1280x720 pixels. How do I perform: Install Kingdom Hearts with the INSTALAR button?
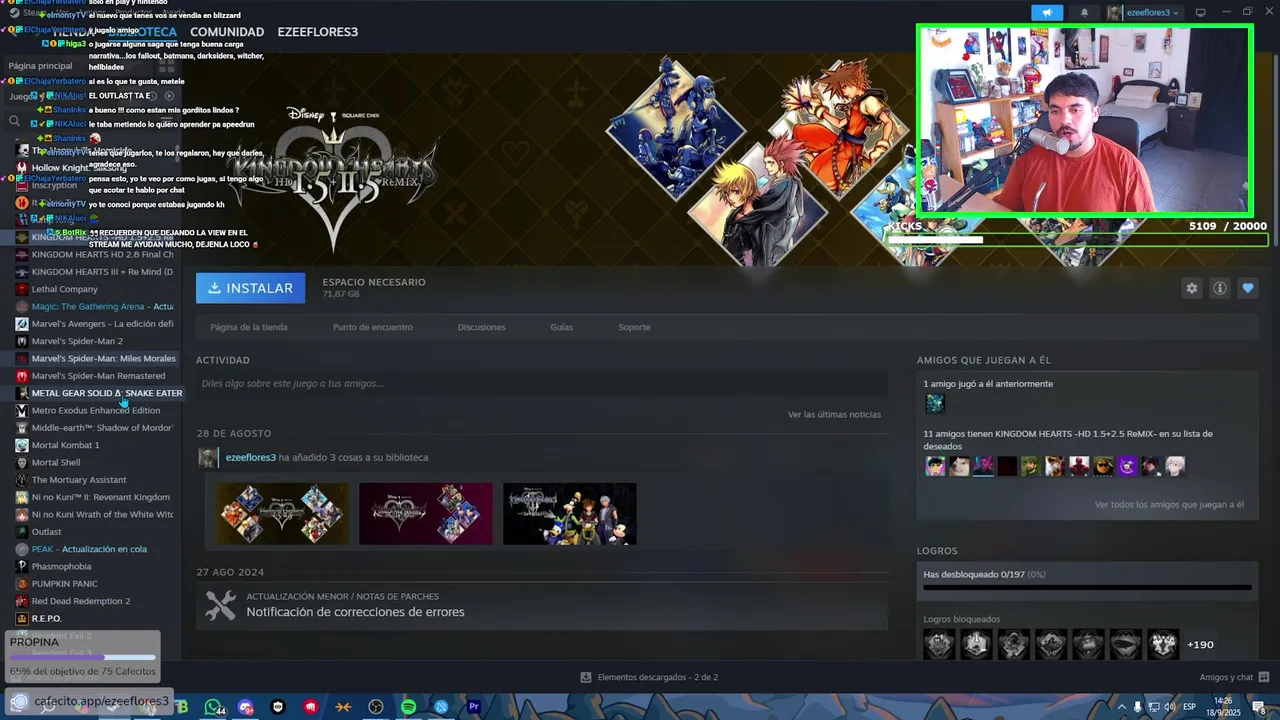[x=251, y=288]
